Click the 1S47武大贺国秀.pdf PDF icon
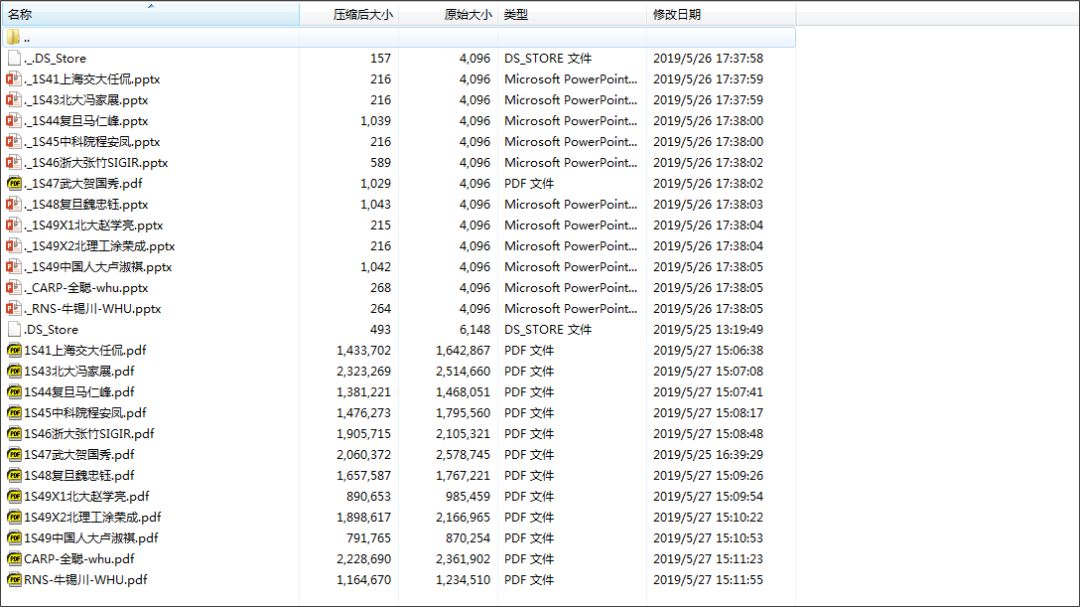The width and height of the screenshot is (1080, 607). click(x=14, y=455)
